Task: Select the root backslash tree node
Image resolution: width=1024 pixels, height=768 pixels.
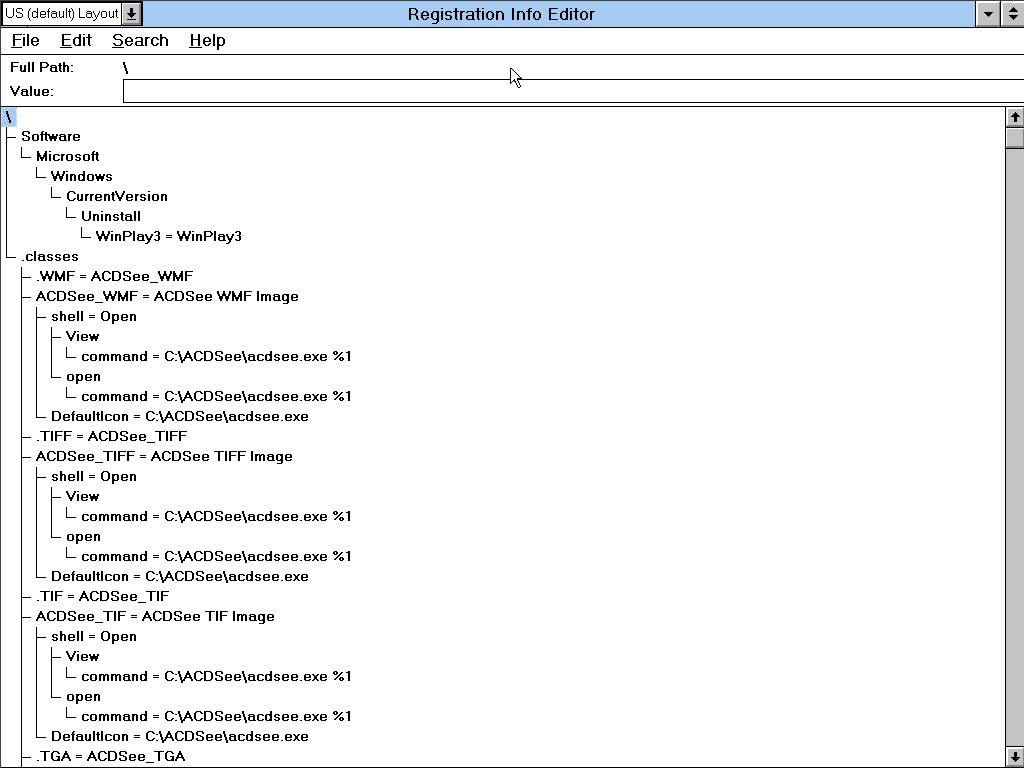Action: [9, 116]
